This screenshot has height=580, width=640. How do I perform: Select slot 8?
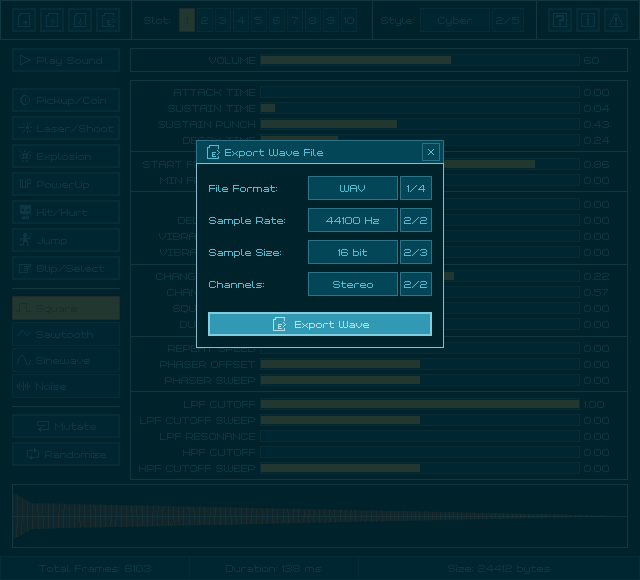(313, 20)
